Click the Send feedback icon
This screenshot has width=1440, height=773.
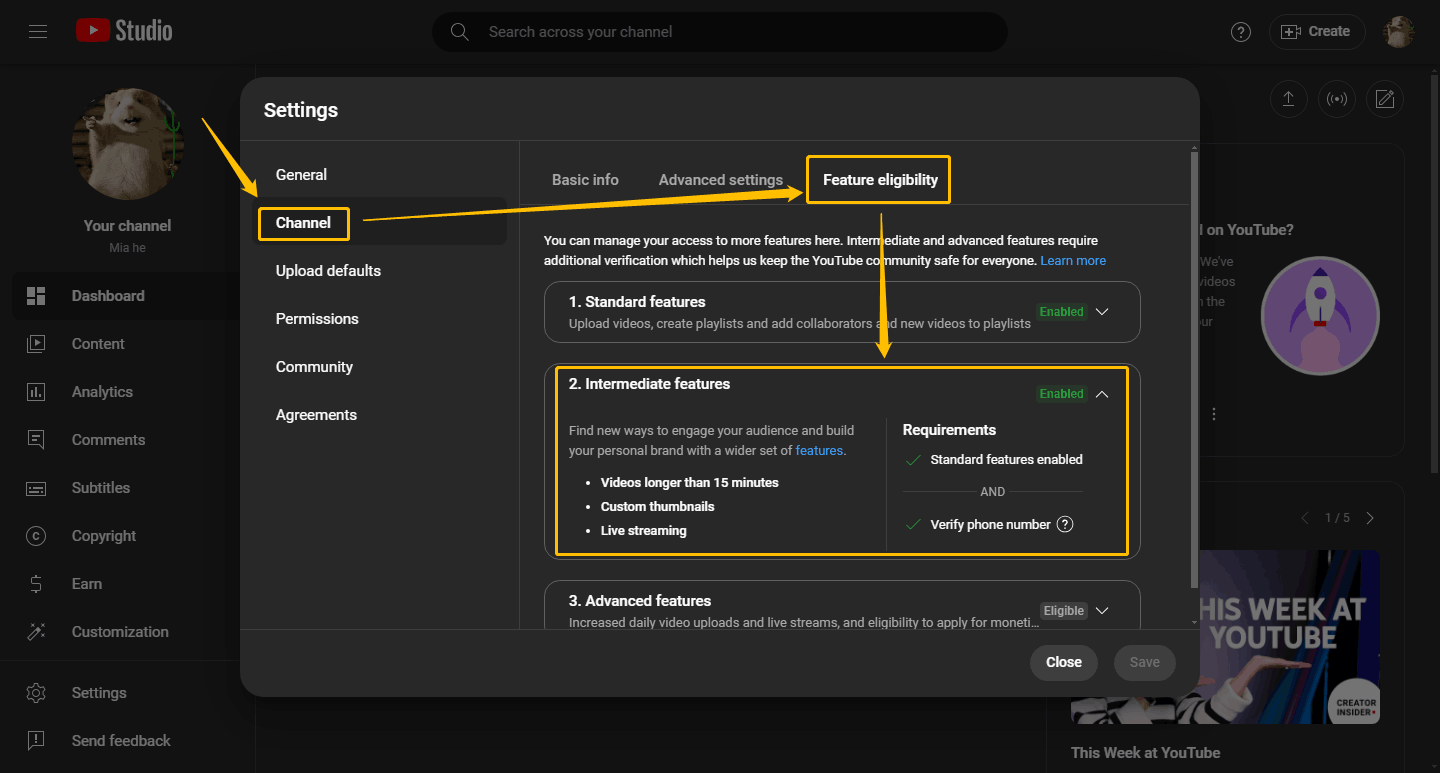[36, 741]
